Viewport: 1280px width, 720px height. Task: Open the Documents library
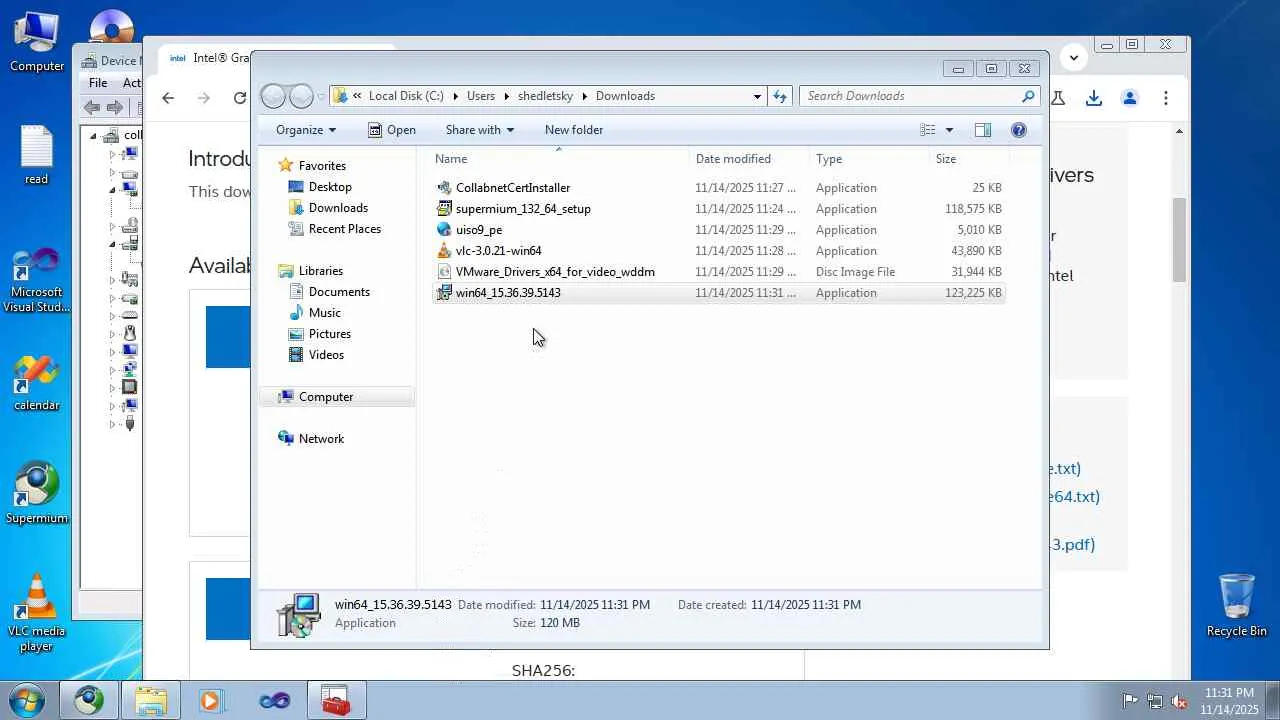click(x=339, y=292)
